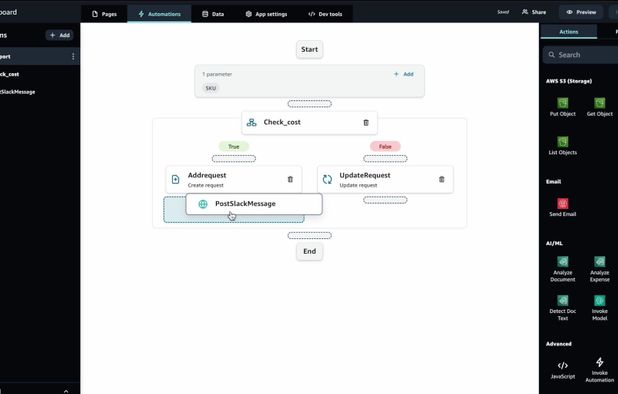Select the Get Object S3 action
618x394 pixels.
[599, 107]
